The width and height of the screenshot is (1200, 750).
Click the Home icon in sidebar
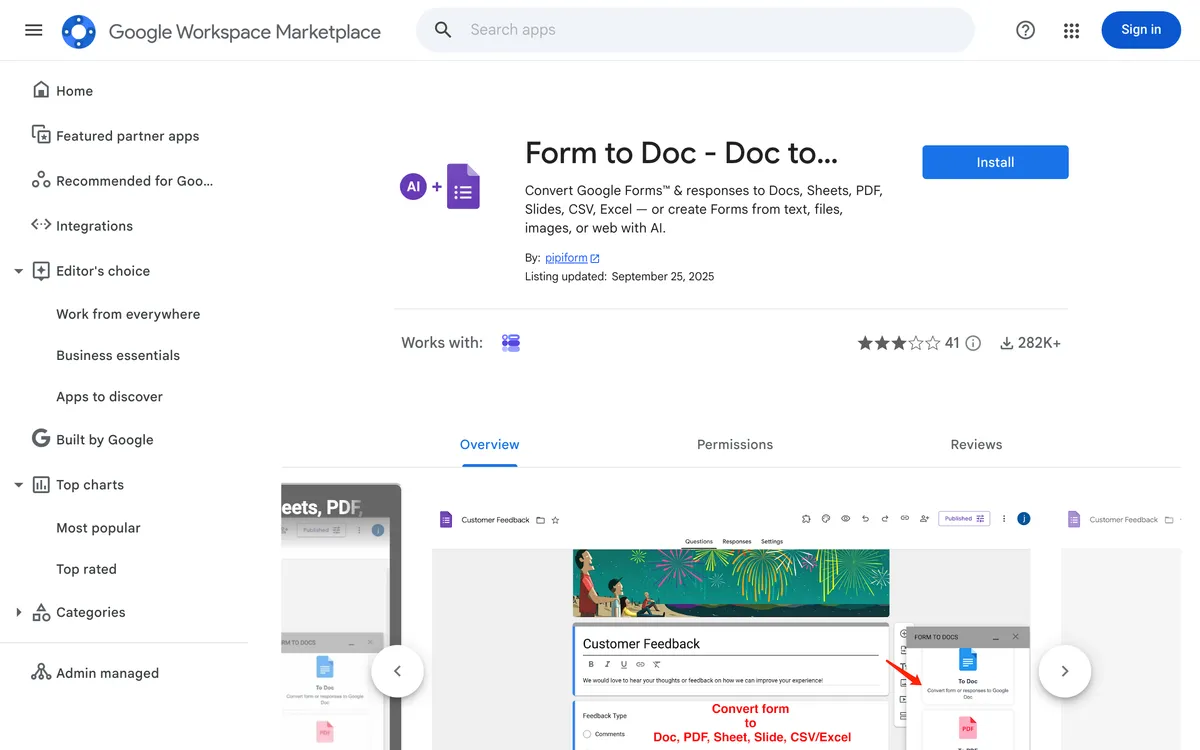pos(41,90)
